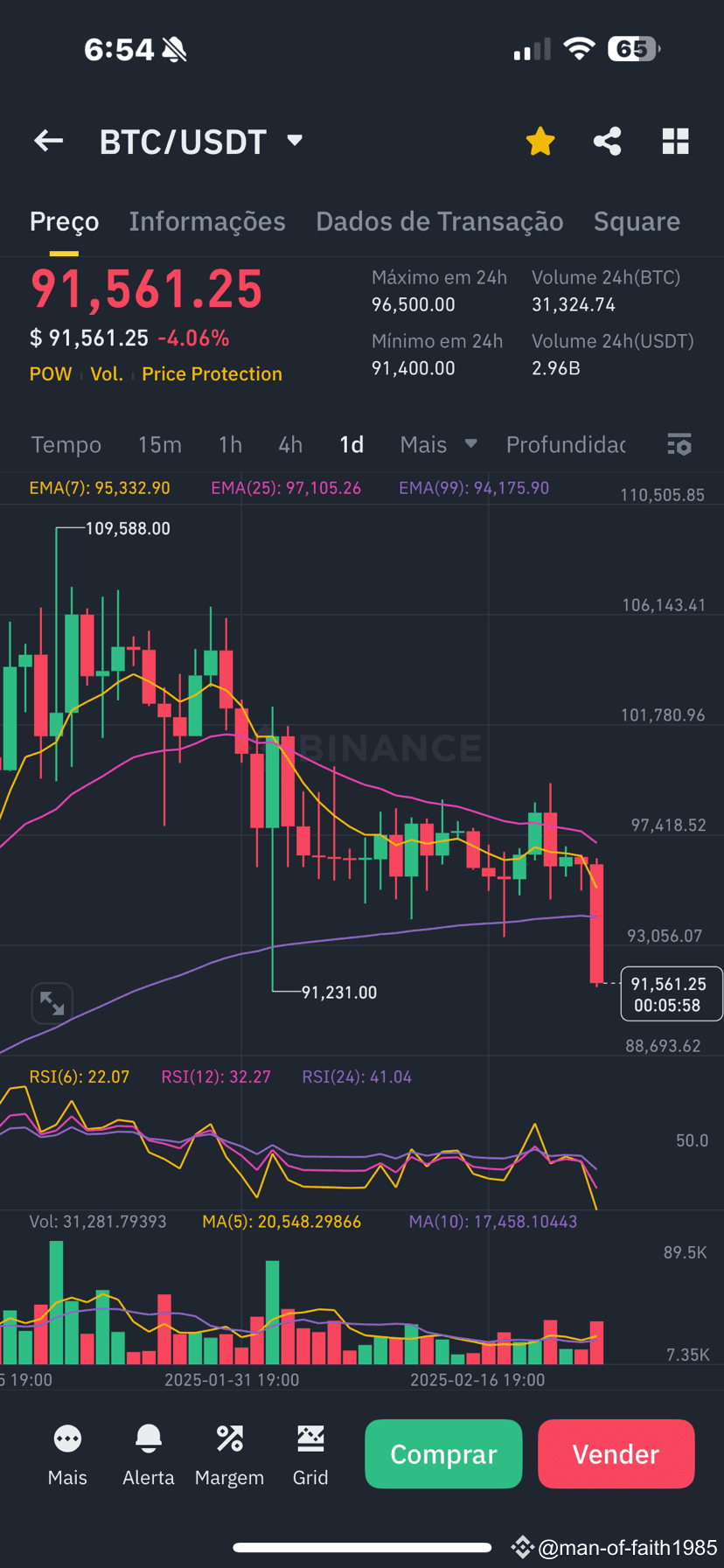This screenshot has height=1568, width=724.
Task: Select the 4h chart interval
Action: pyautogui.click(x=290, y=445)
